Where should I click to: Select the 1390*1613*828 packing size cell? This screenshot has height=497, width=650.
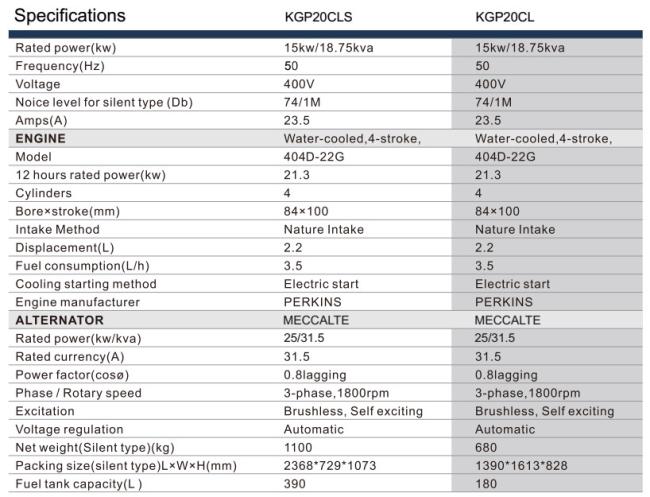click(x=521, y=465)
